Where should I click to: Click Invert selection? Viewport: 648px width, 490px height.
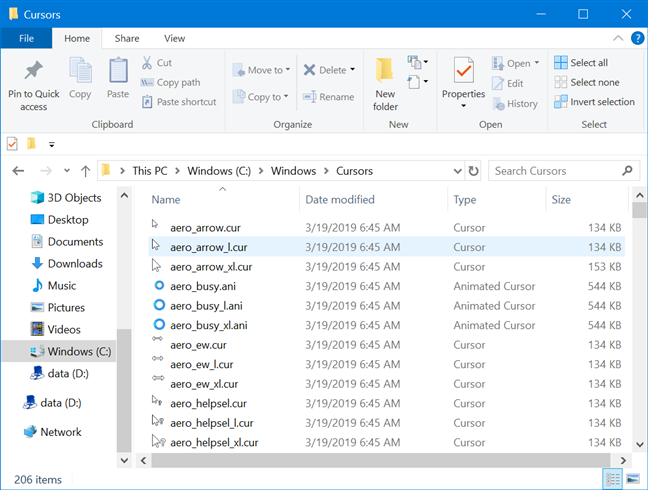(594, 102)
